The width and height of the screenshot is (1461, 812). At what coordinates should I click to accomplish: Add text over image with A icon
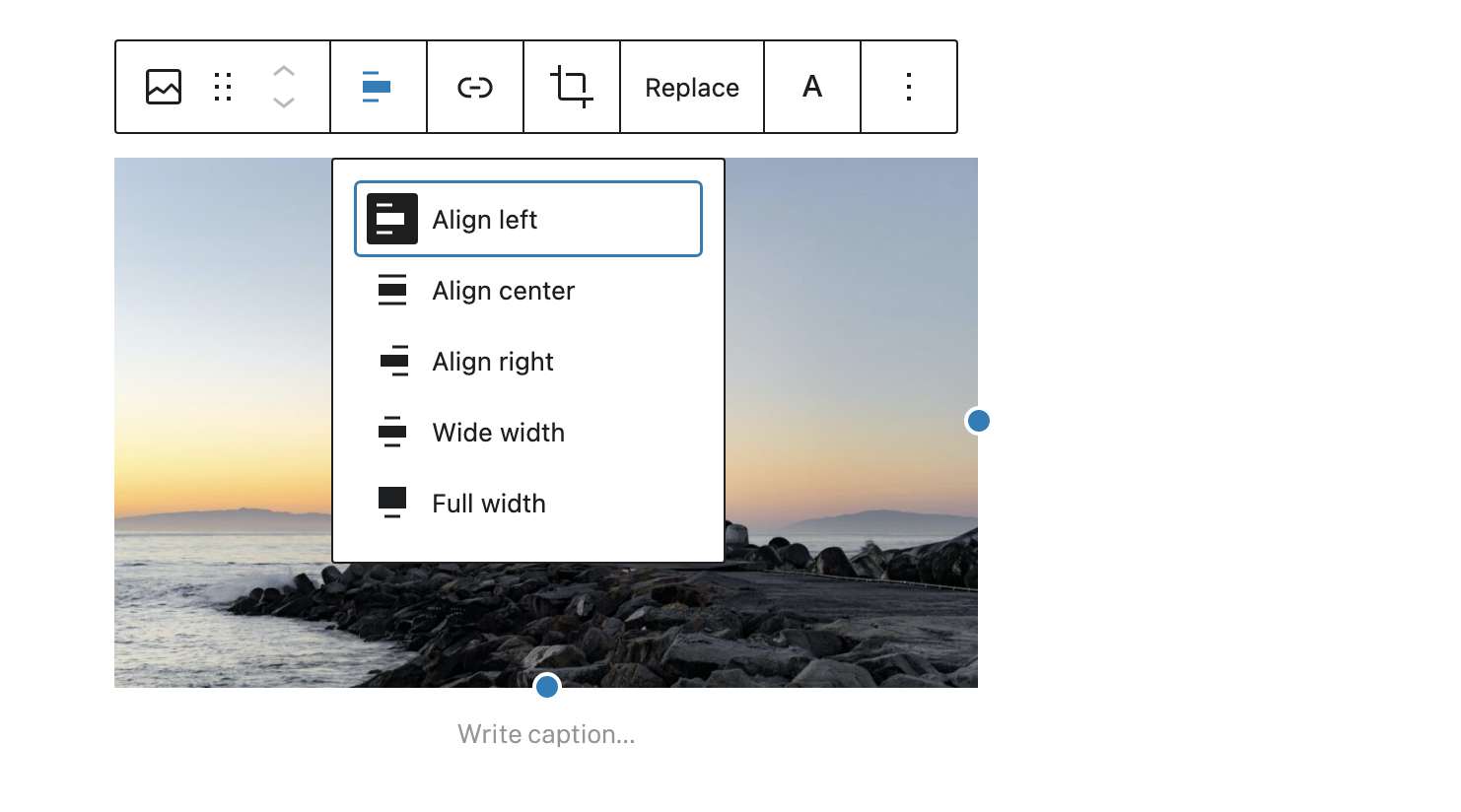coord(812,87)
